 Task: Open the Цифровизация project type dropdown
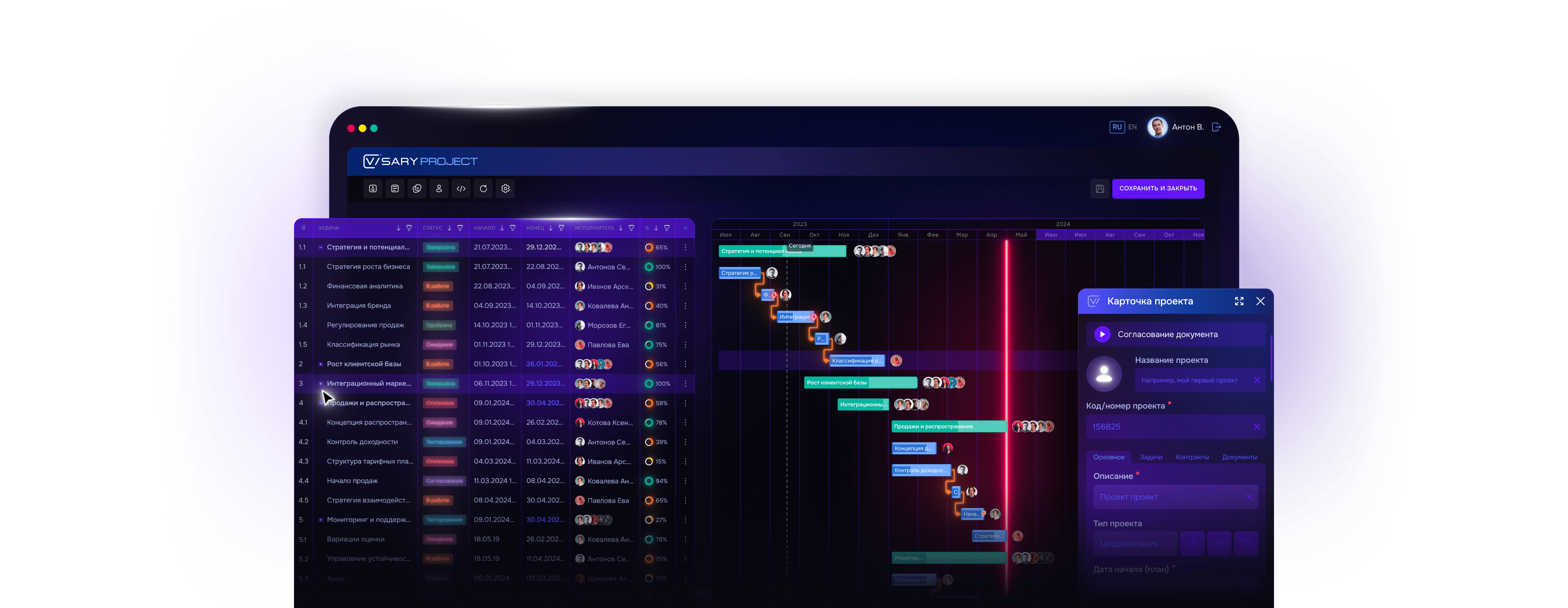coord(1135,543)
